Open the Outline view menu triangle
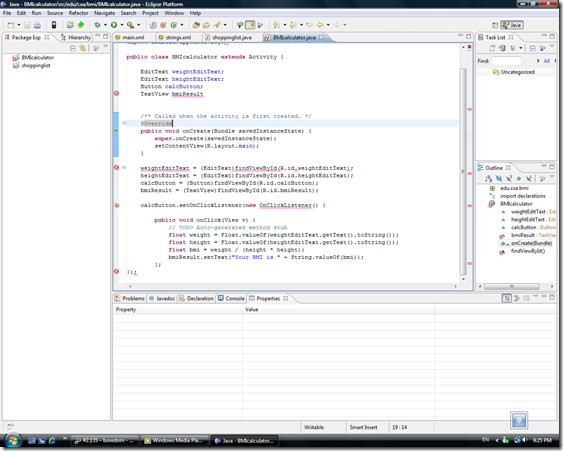 [x=552, y=177]
